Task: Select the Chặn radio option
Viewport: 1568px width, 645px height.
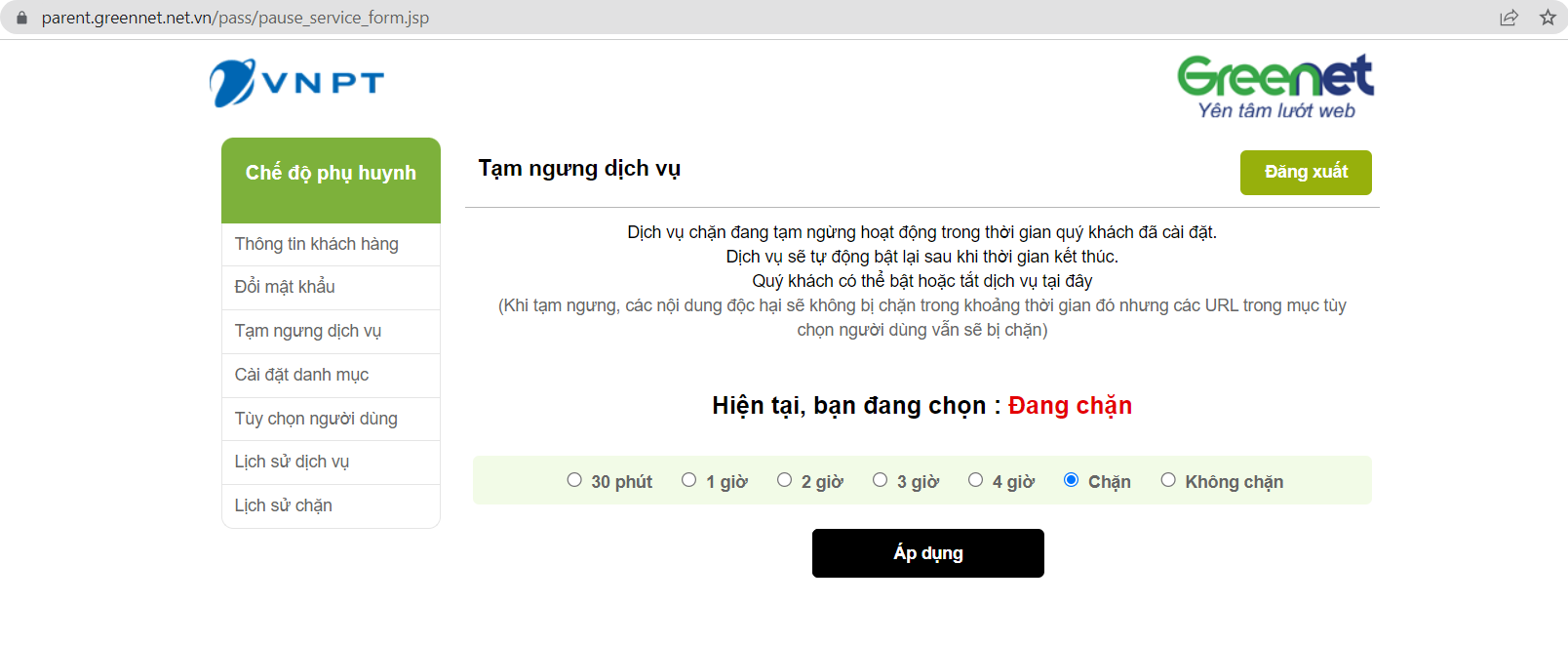Action: point(1072,480)
